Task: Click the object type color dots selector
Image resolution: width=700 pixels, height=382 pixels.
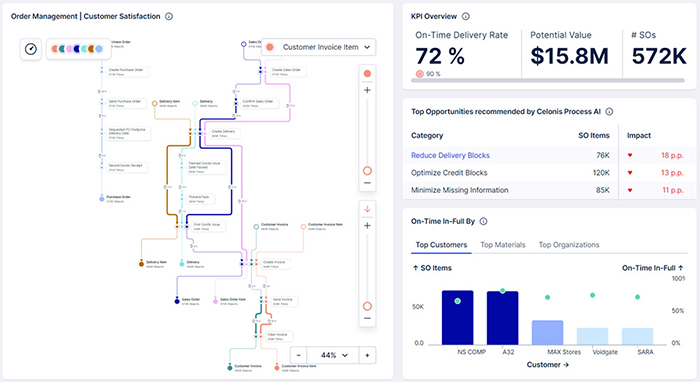Action: (x=78, y=49)
